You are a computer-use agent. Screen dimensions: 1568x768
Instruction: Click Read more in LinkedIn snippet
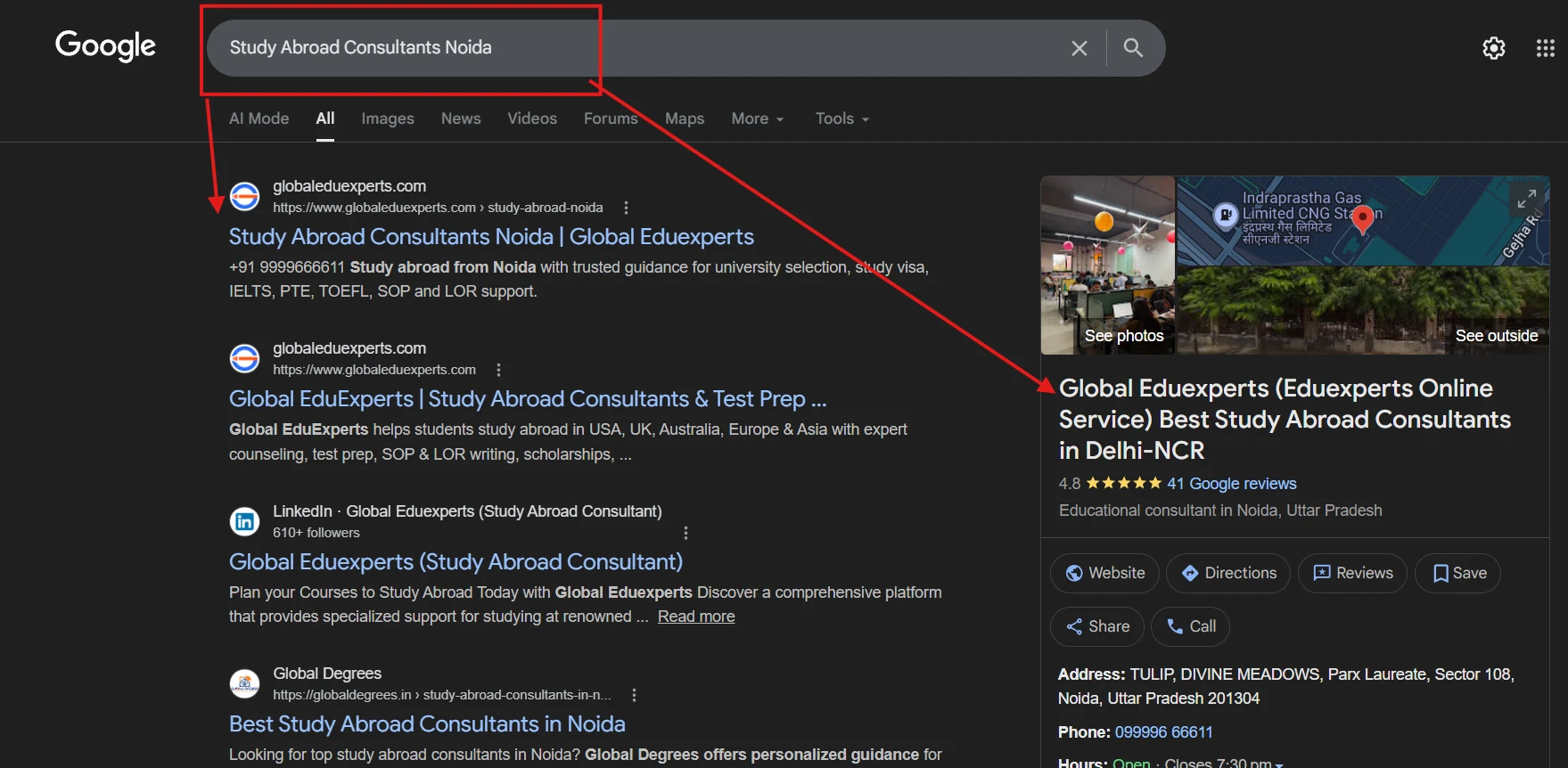696,617
